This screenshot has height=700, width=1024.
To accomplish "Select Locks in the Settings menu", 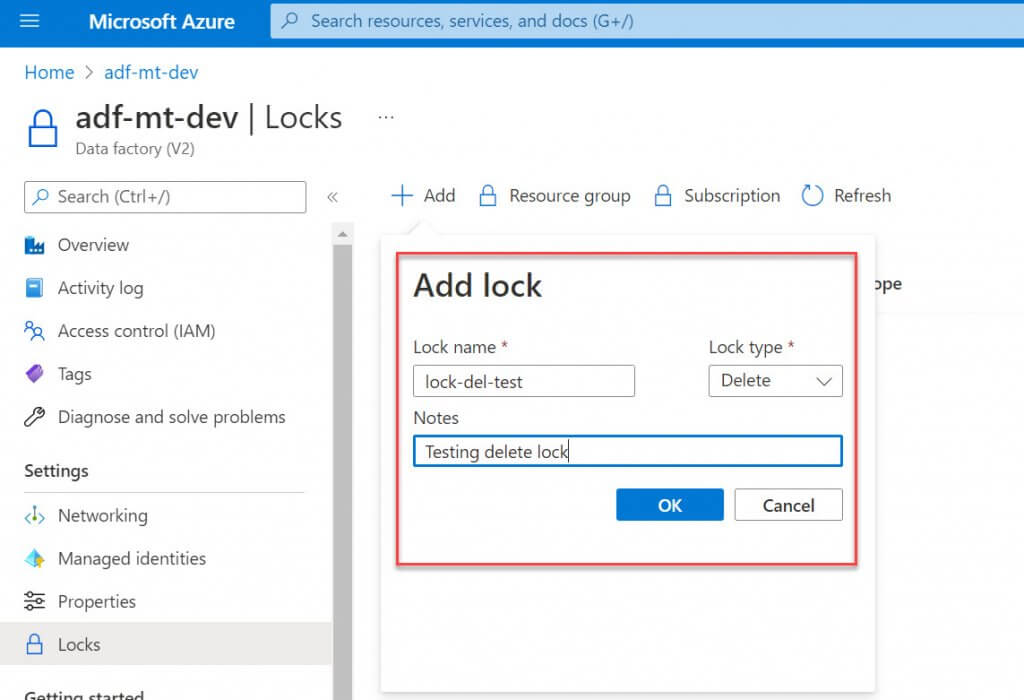I will tap(79, 645).
